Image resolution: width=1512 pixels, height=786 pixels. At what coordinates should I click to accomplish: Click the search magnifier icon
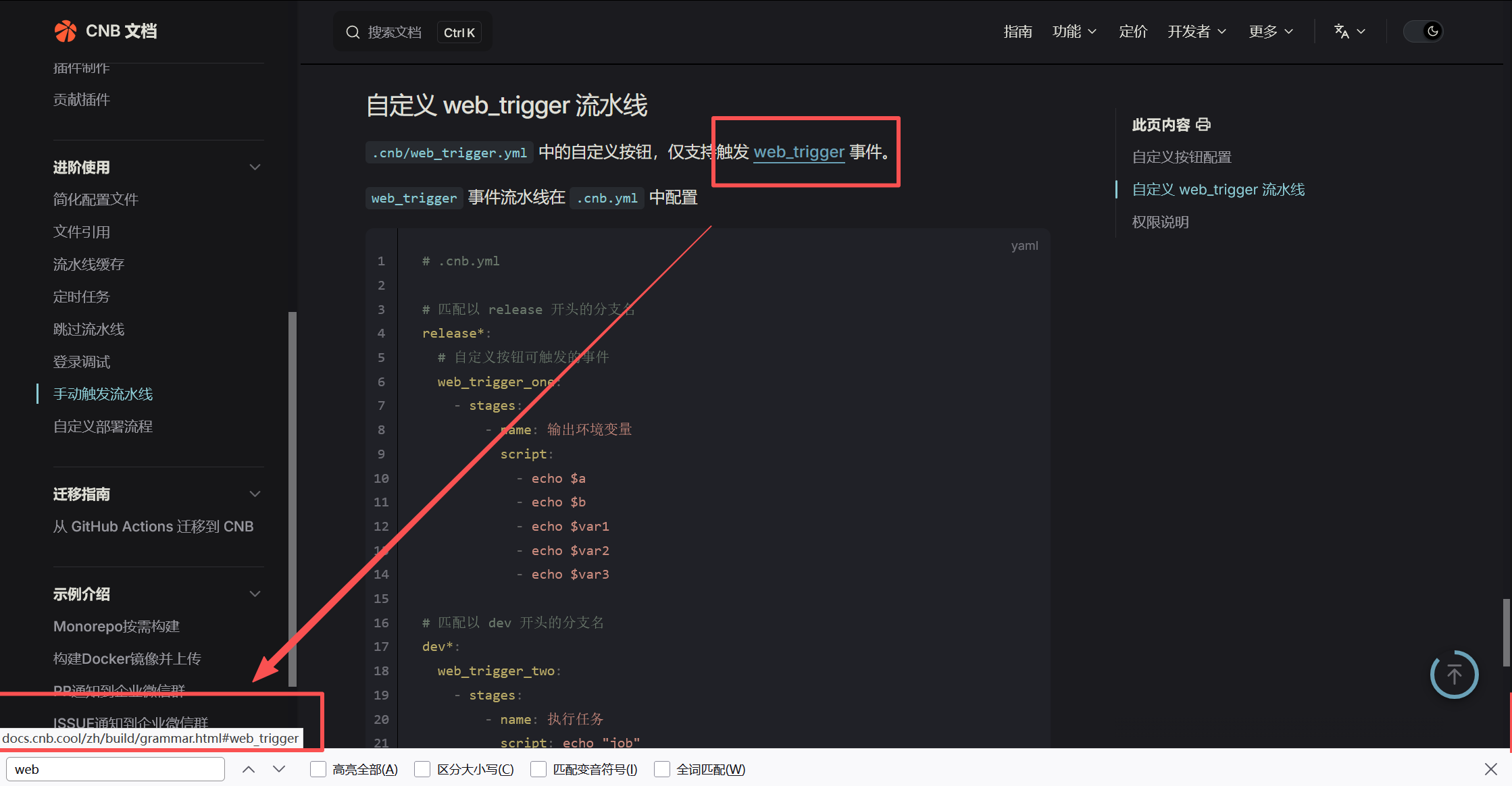tap(353, 32)
